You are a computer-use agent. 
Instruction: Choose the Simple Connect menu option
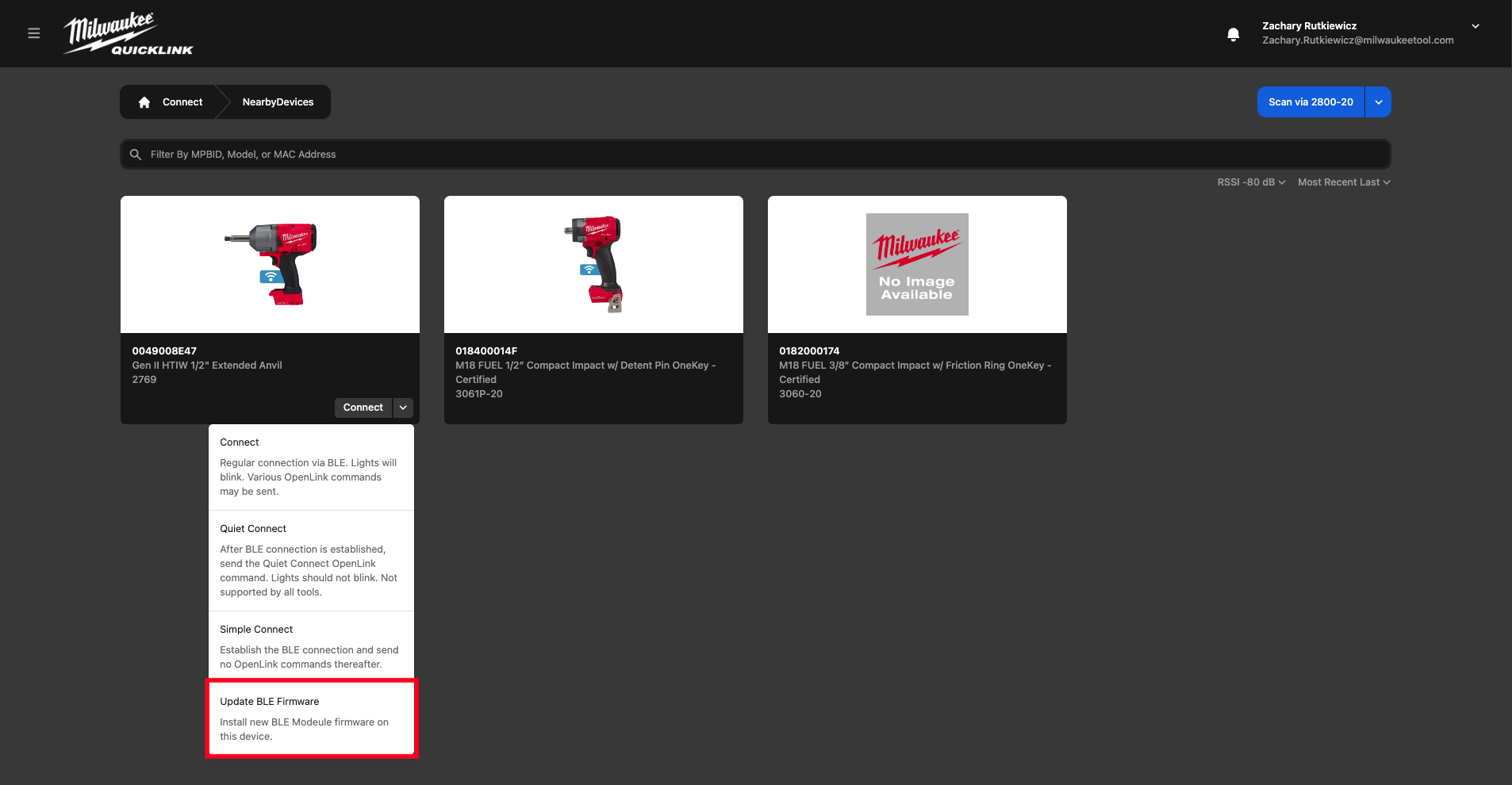tap(311, 646)
